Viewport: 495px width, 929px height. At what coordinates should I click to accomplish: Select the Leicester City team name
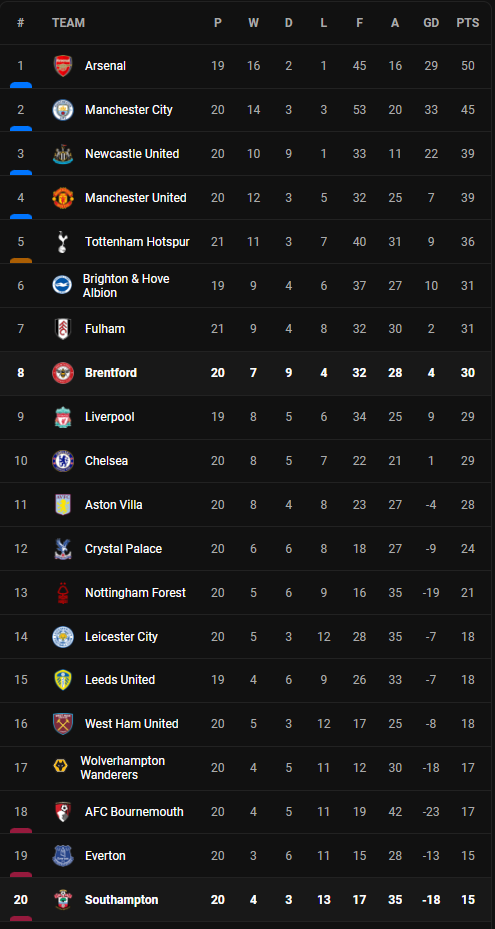click(x=122, y=636)
